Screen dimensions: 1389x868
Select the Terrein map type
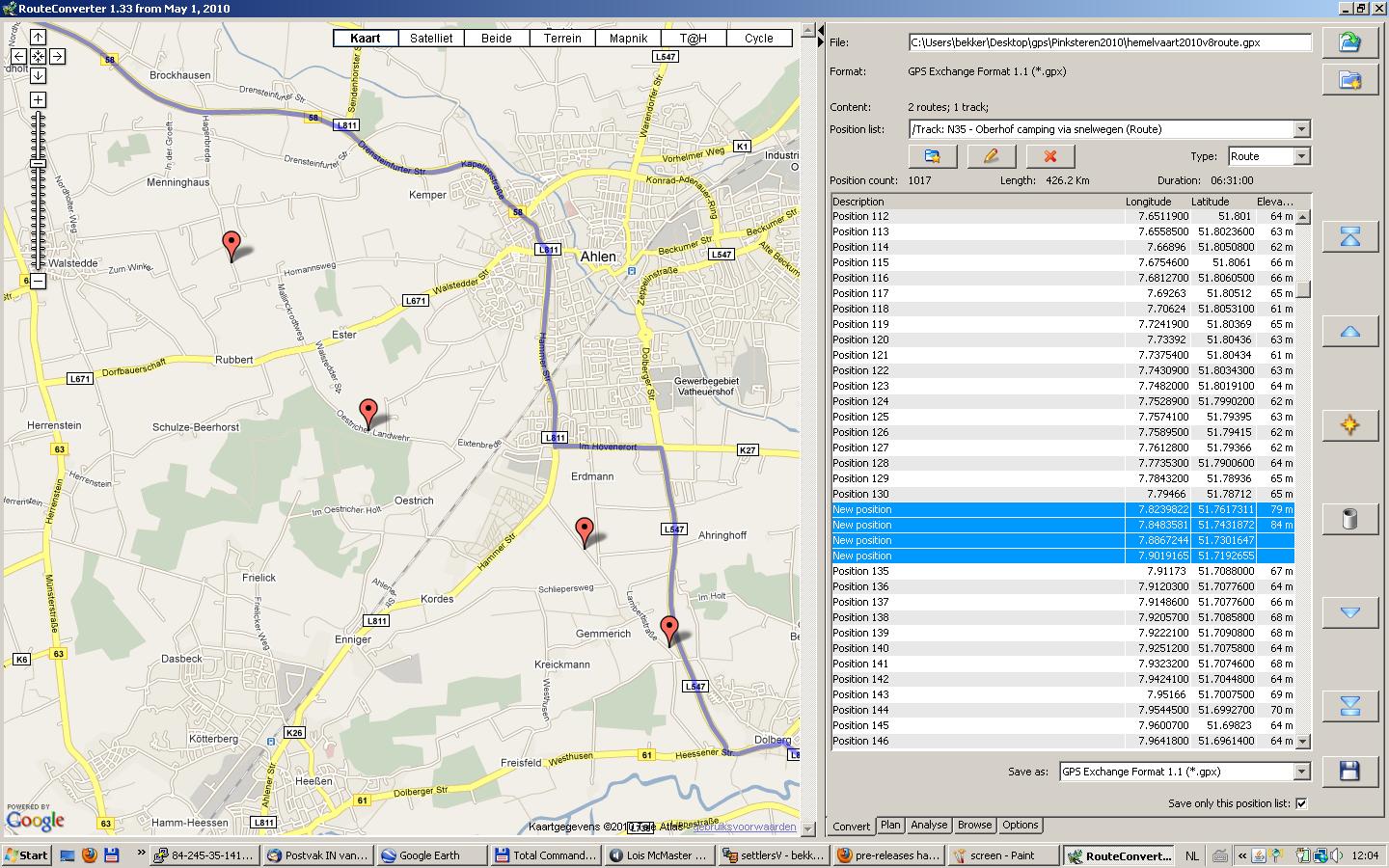tap(562, 39)
